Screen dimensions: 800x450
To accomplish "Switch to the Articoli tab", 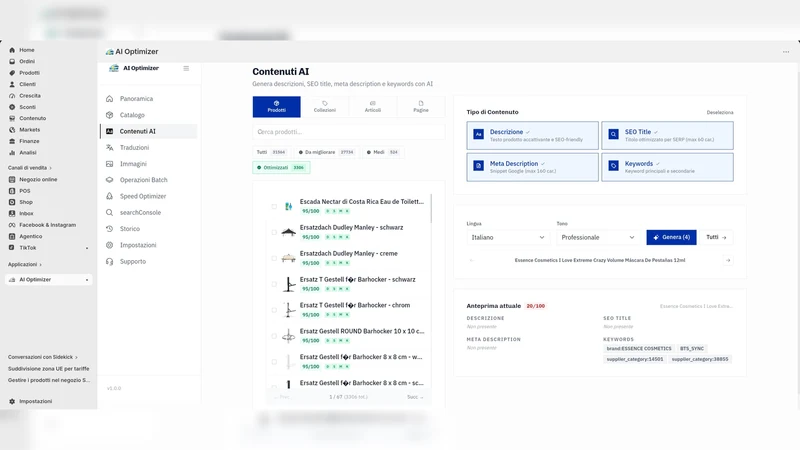I will tap(372, 107).
